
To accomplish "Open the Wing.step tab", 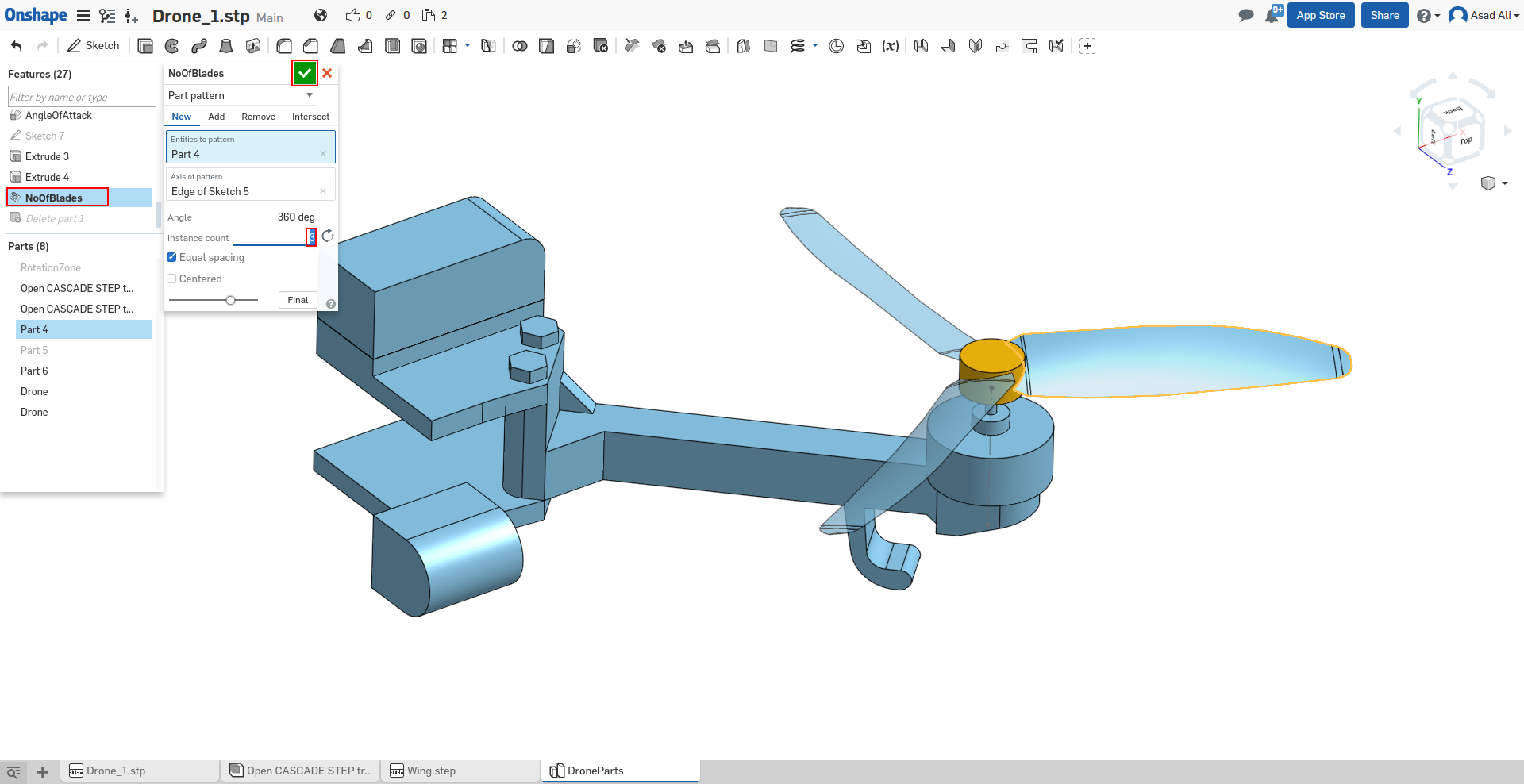I will click(x=431, y=771).
